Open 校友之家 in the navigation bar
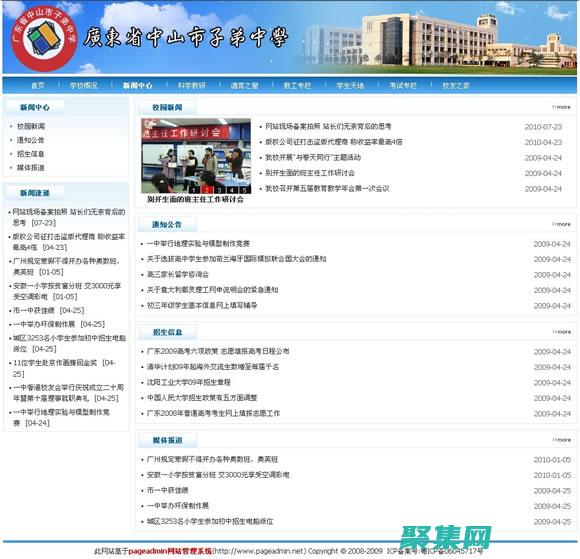580x559 pixels. (456, 85)
